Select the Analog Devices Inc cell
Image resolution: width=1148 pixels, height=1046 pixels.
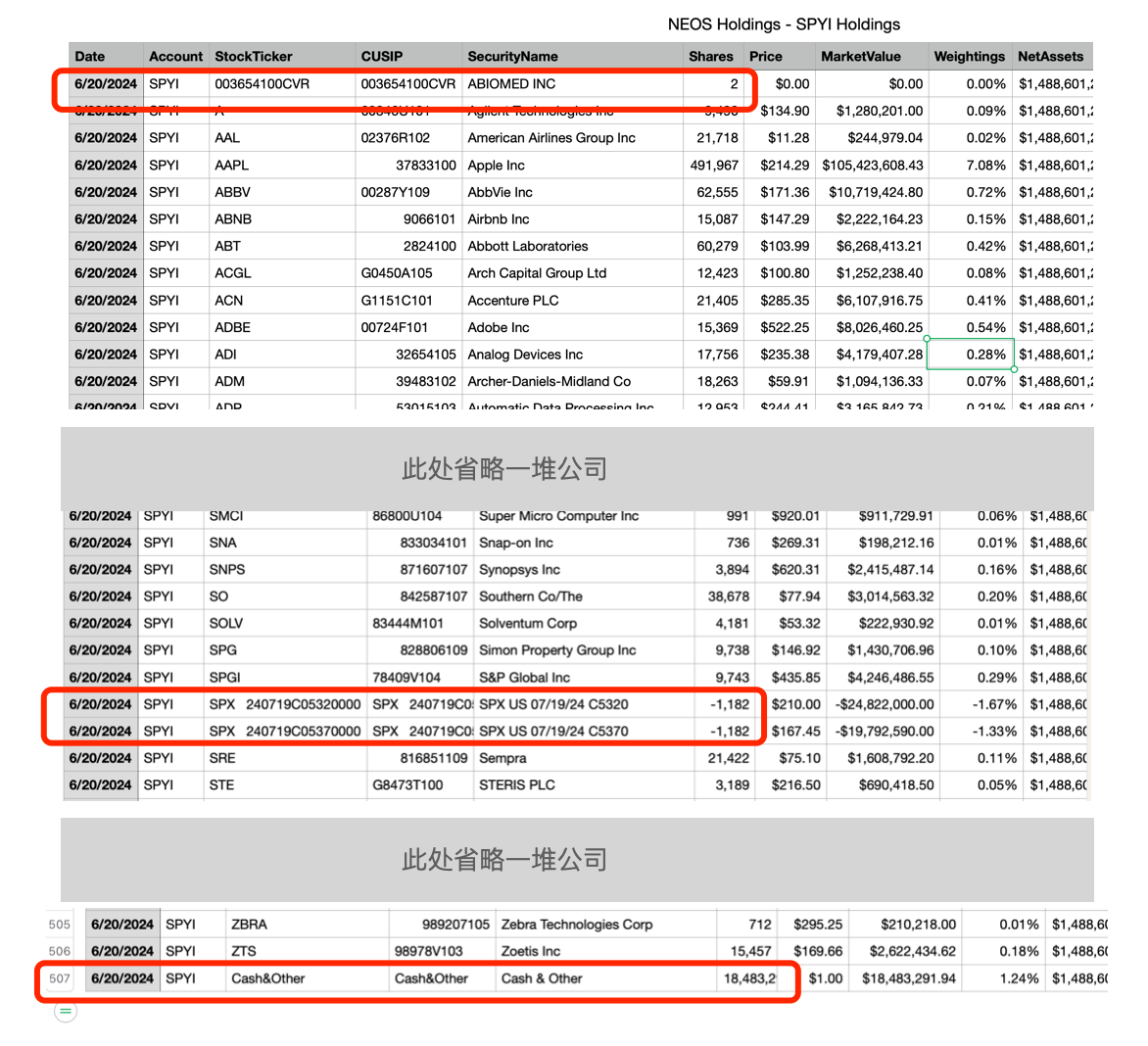point(573,355)
